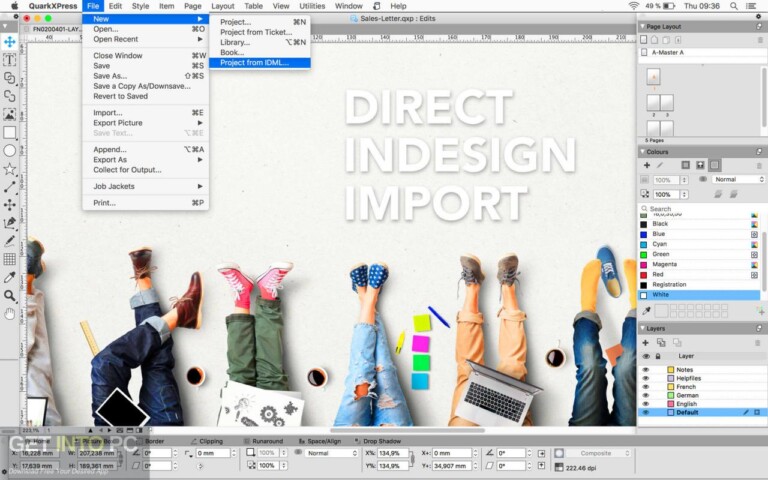This screenshot has height=480, width=768.
Task: Choose Save a Copy As/Downsave
Action: coord(145,86)
